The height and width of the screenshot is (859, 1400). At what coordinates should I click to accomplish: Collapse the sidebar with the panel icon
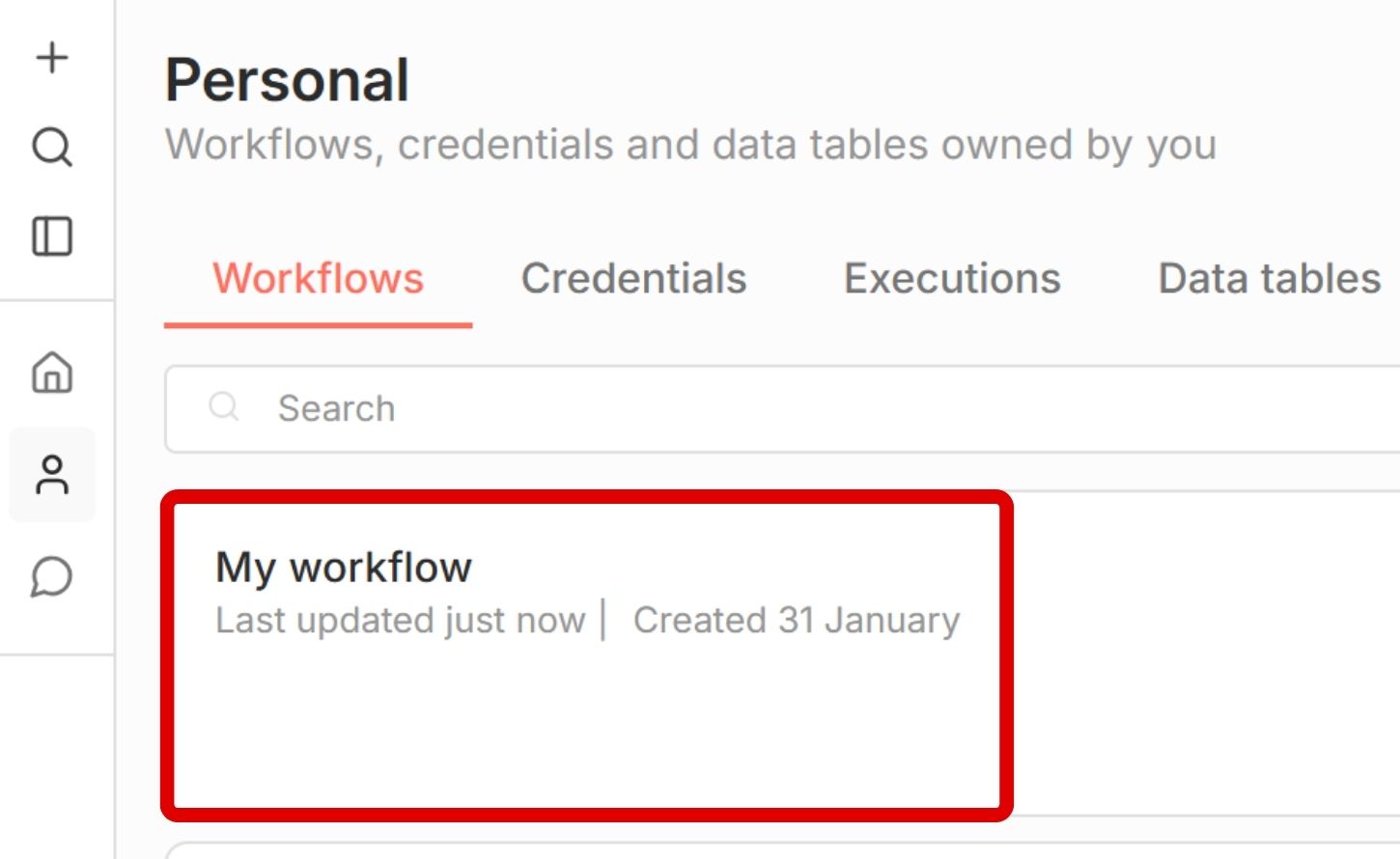pos(52,236)
